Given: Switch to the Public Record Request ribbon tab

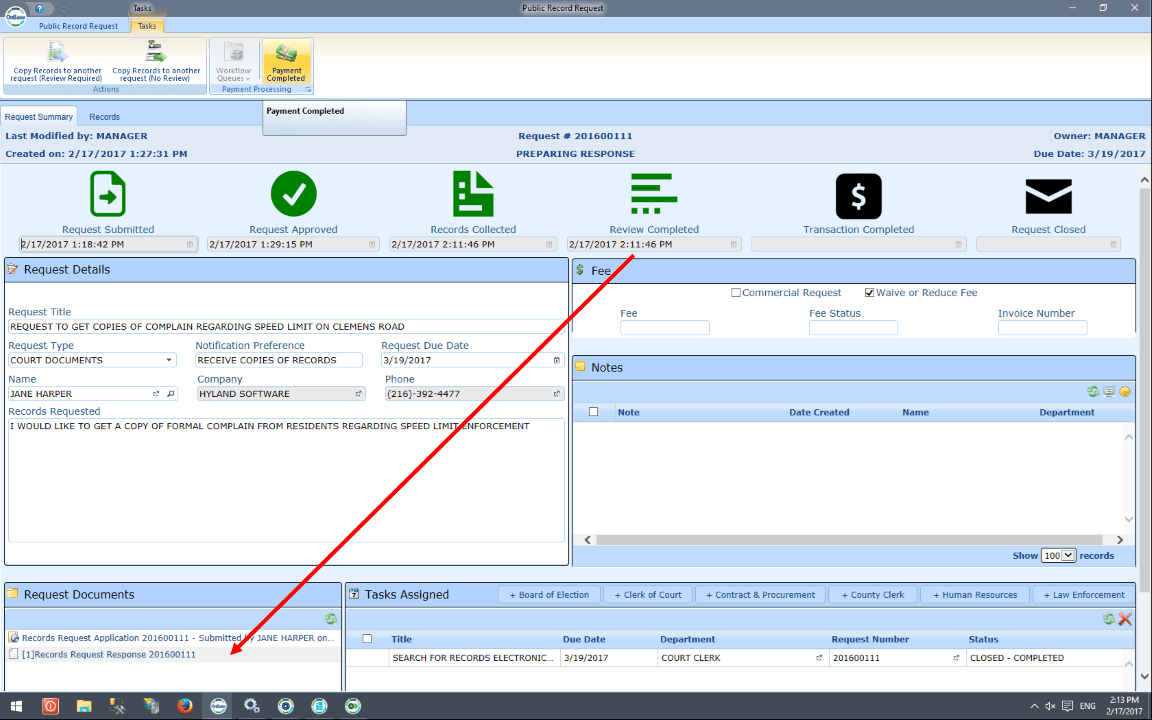Looking at the screenshot, I should click(78, 26).
